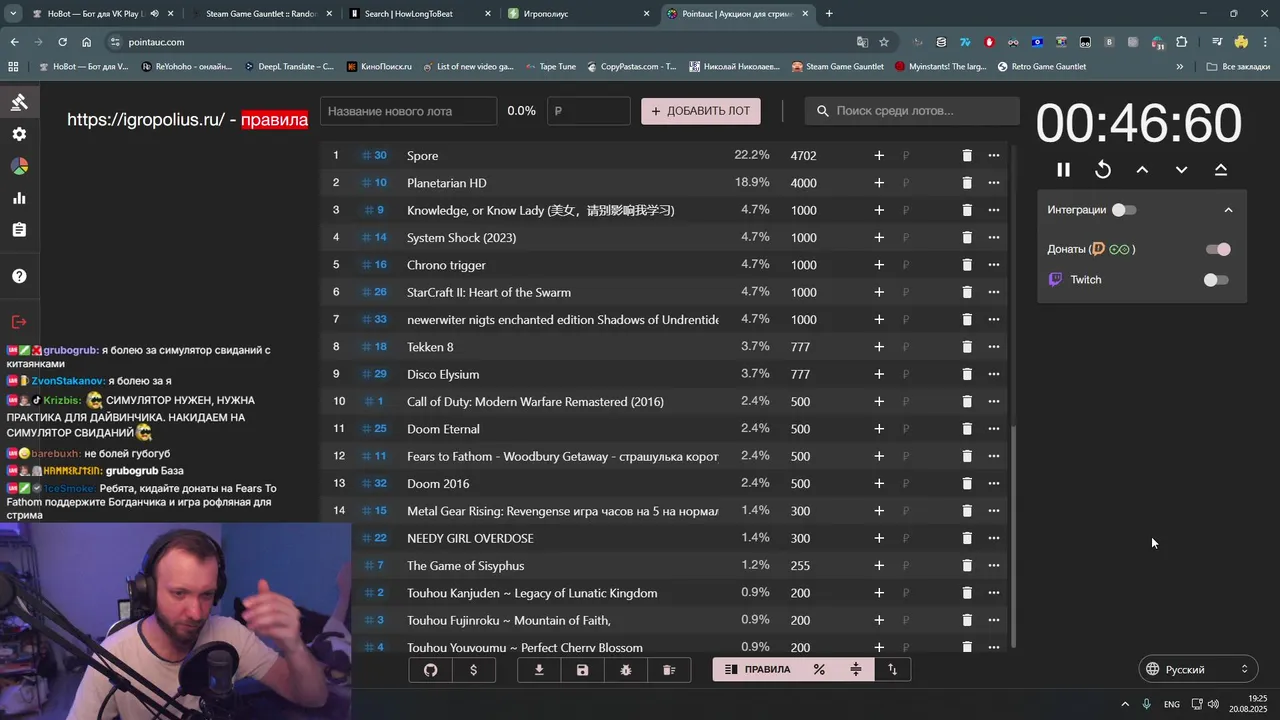Add time with the single up arrow
This screenshot has width=1280, height=720.
1142,170
